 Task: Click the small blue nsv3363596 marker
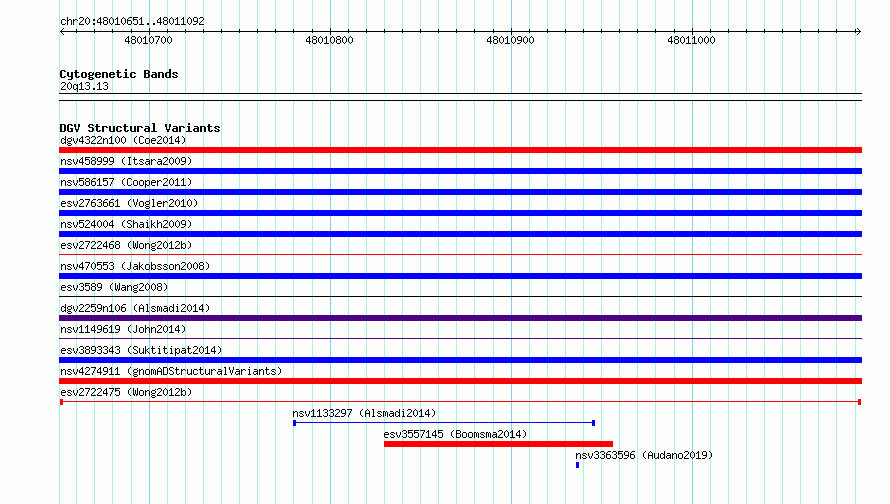point(577,465)
